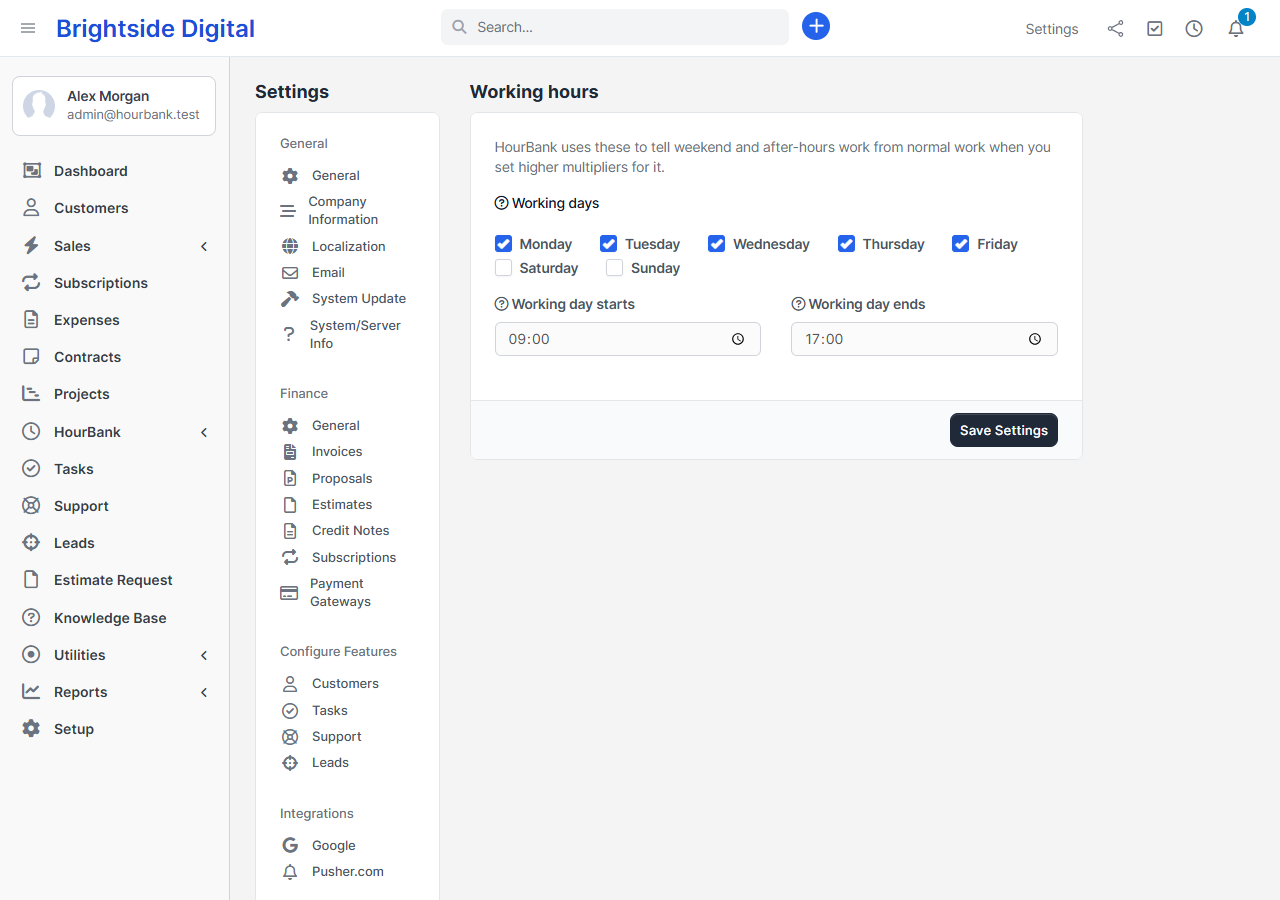
Task: Click the Working day ends help icon
Action: point(798,304)
